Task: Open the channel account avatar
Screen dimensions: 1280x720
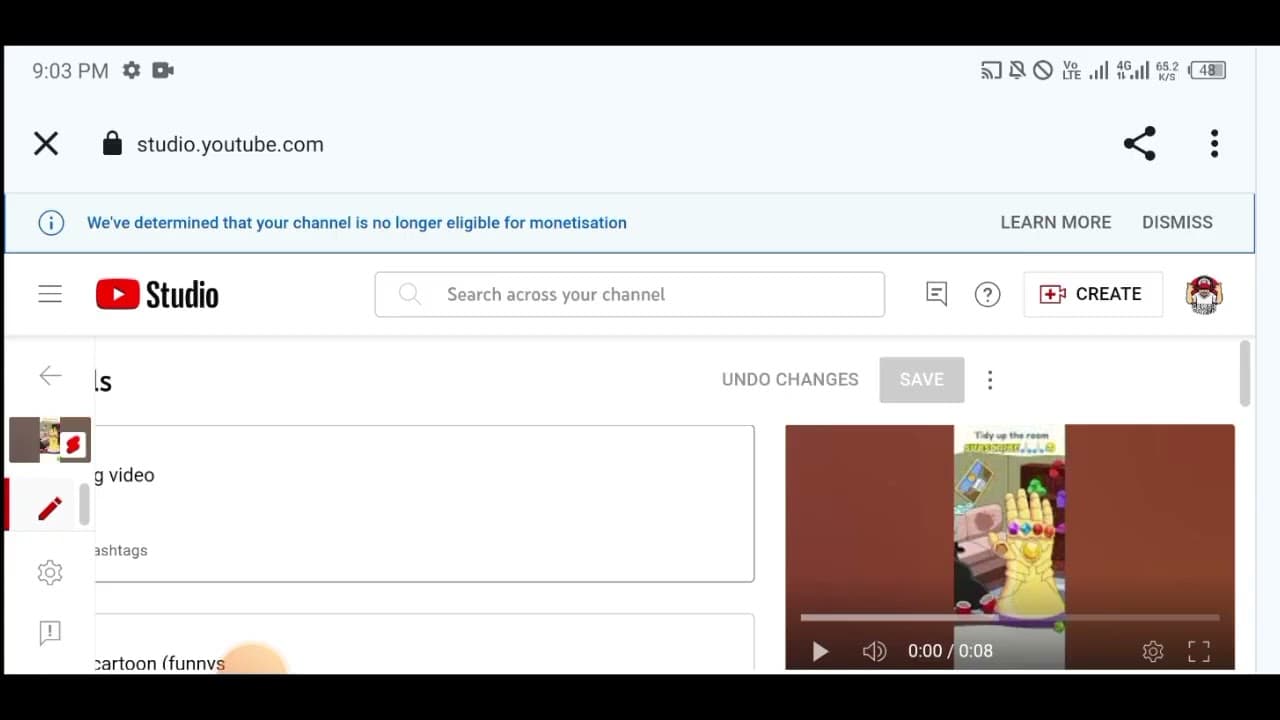Action: click(1204, 295)
